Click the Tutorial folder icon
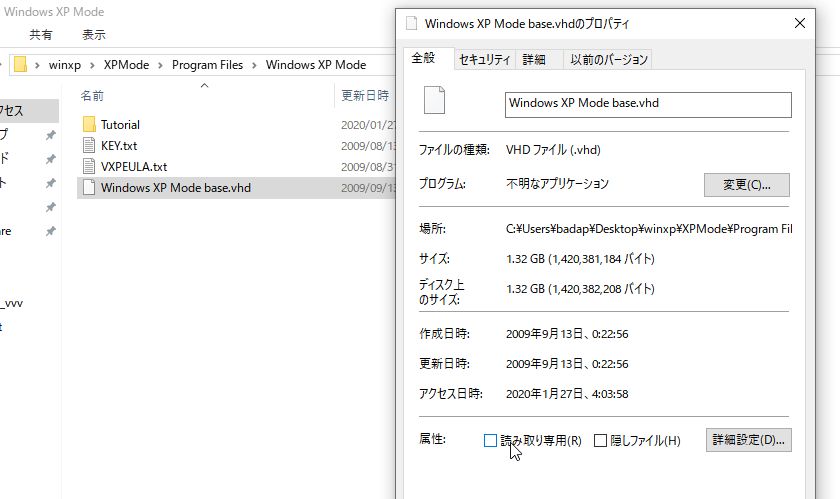840x499 pixels. coord(89,124)
